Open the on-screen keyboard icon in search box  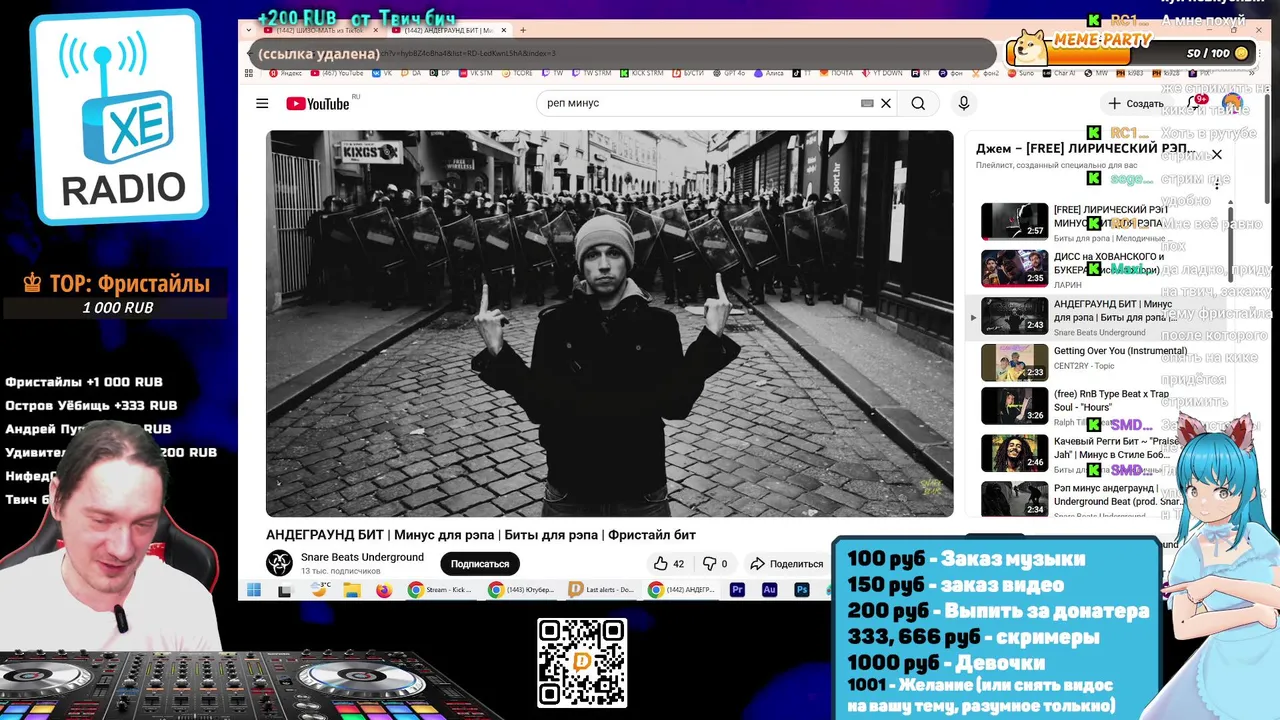867,103
